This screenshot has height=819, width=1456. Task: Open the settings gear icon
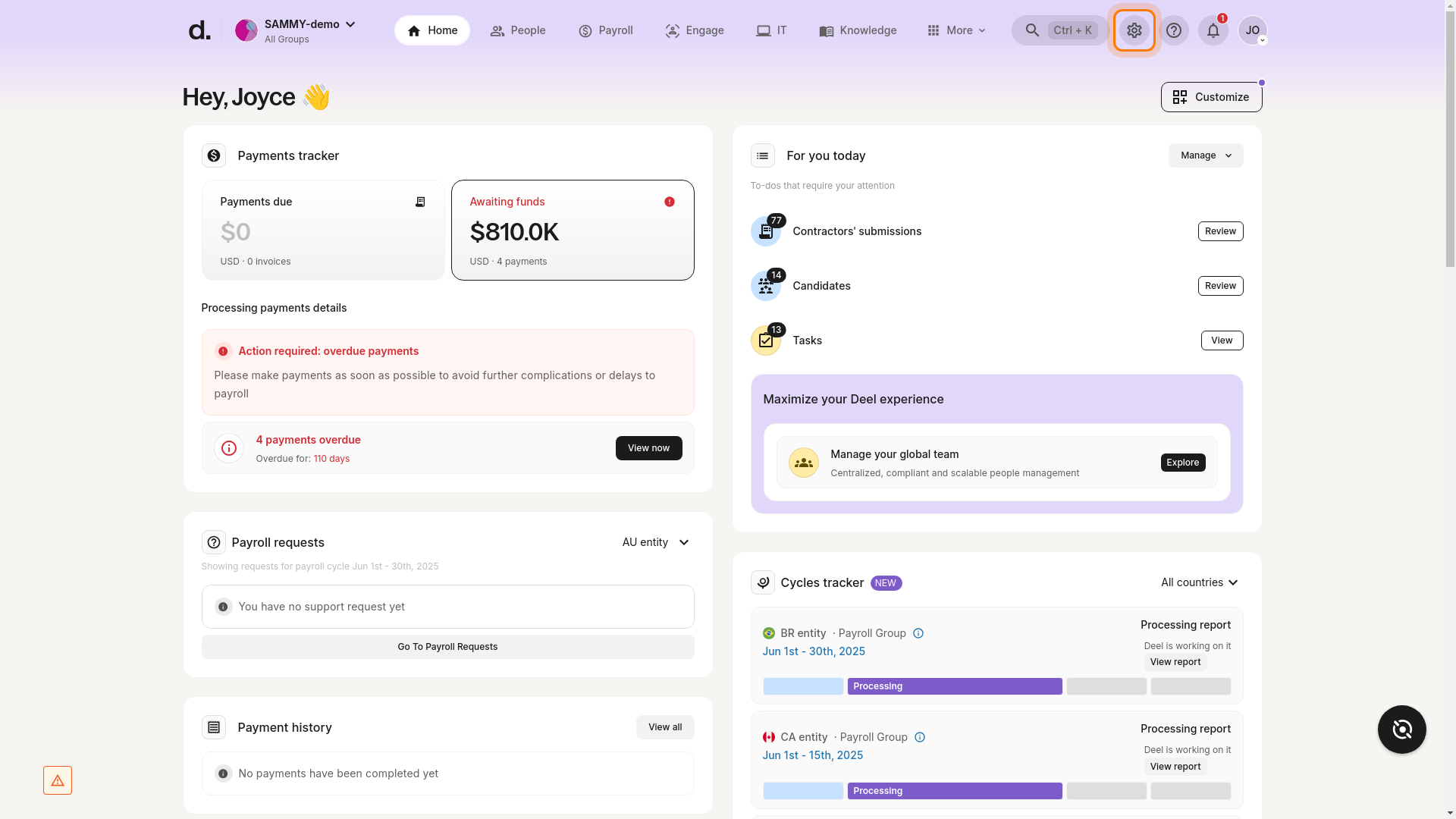[1134, 30]
